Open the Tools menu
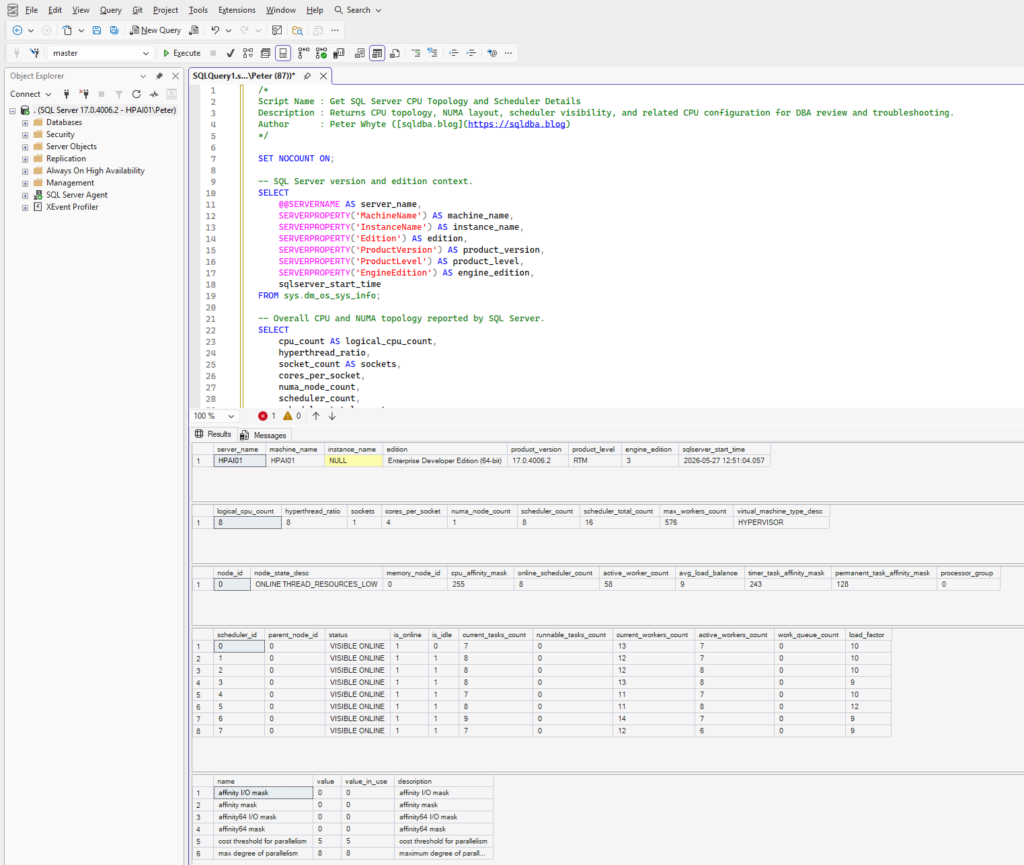This screenshot has width=1024, height=865. (x=198, y=10)
